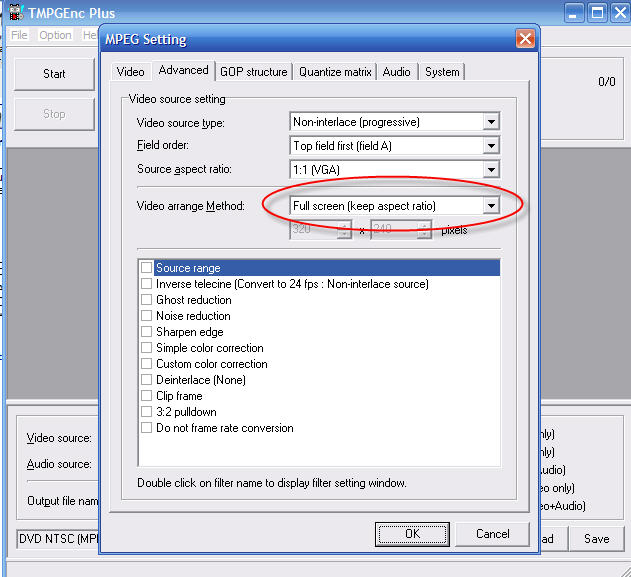
Task: Confirm settings with the OK button
Action: coord(412,534)
